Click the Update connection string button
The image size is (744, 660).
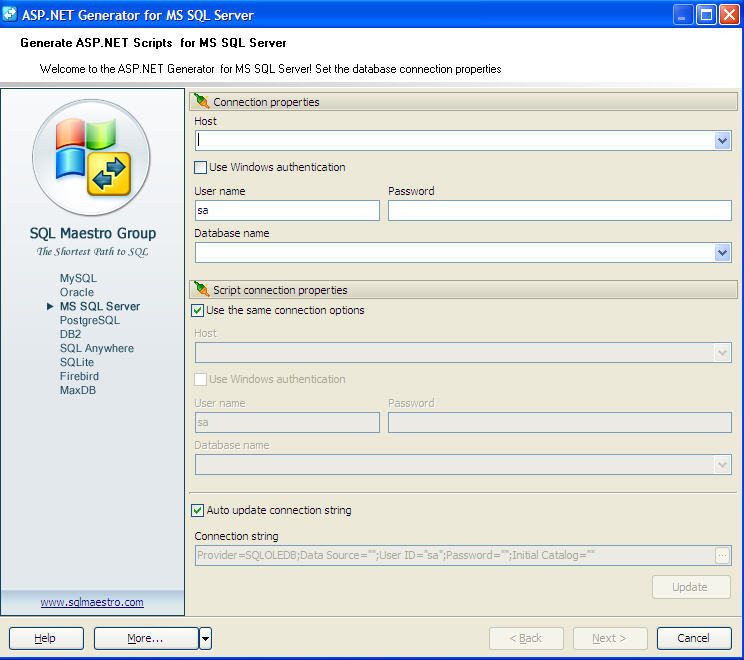pos(691,587)
